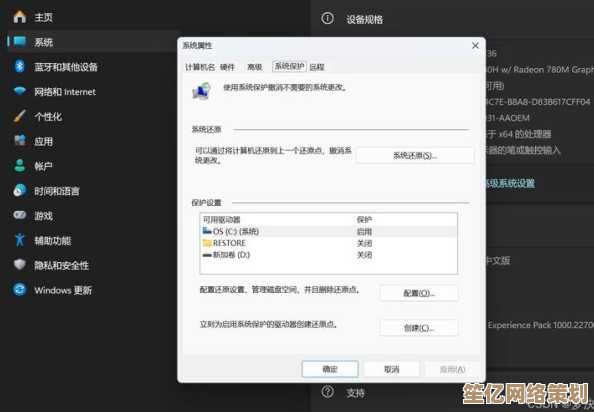This screenshot has height=412, width=594.
Task: Close the 系统属性 dialog
Action: click(475, 46)
